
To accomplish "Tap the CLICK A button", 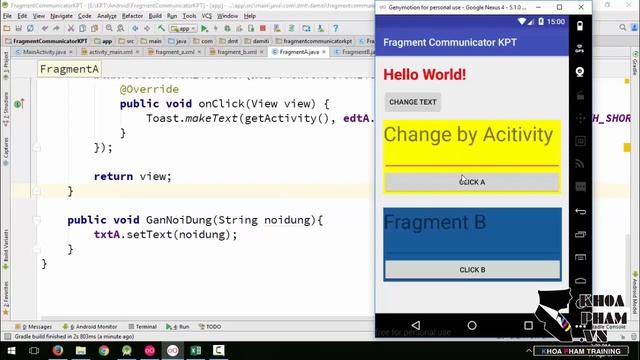I will pyautogui.click(x=472, y=182).
